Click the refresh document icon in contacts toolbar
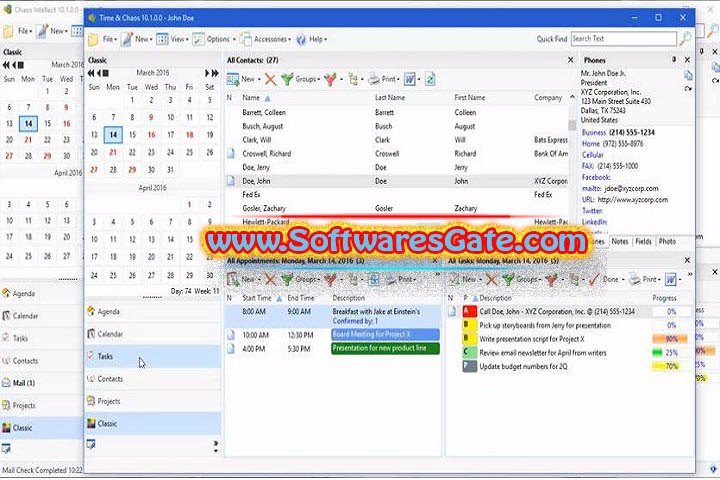This screenshot has width=720, height=480. [430, 79]
